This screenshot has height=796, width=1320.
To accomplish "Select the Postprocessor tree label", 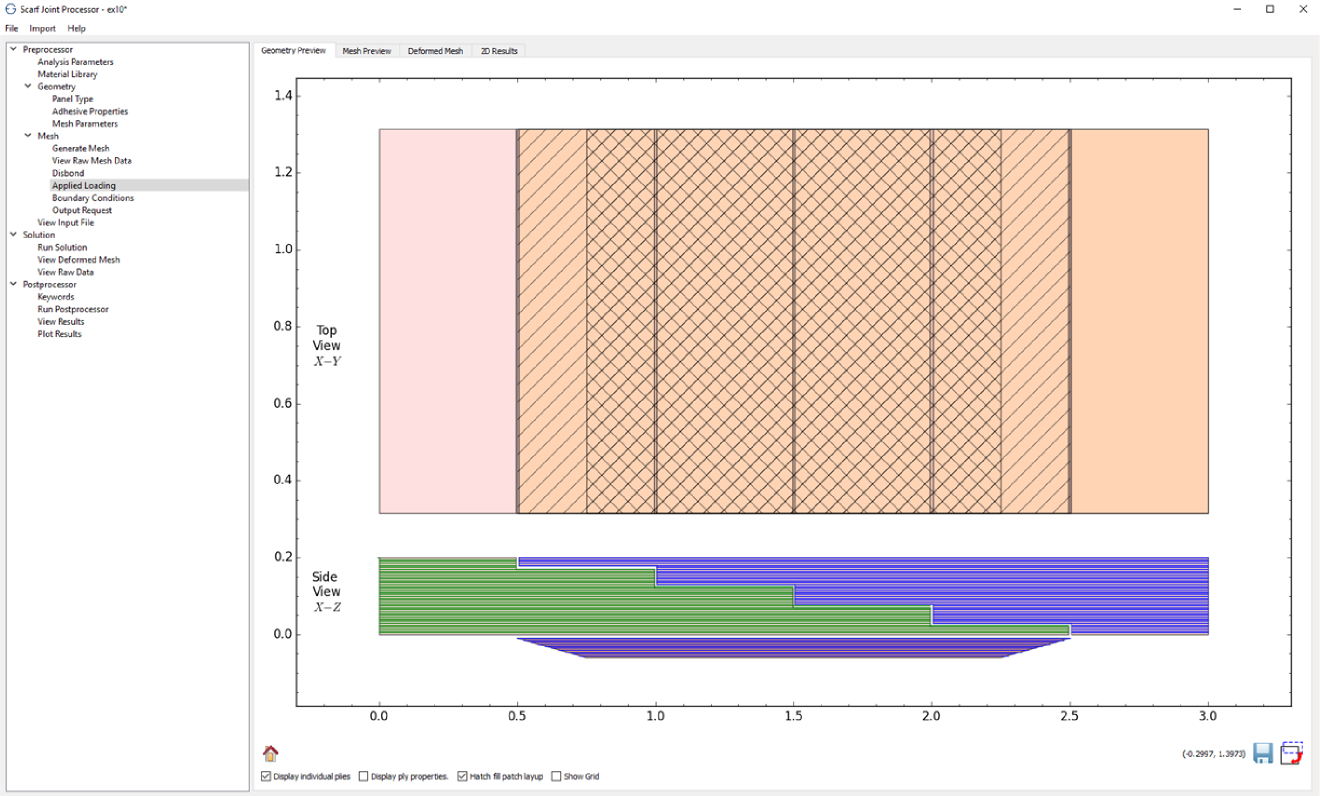I will 49,284.
